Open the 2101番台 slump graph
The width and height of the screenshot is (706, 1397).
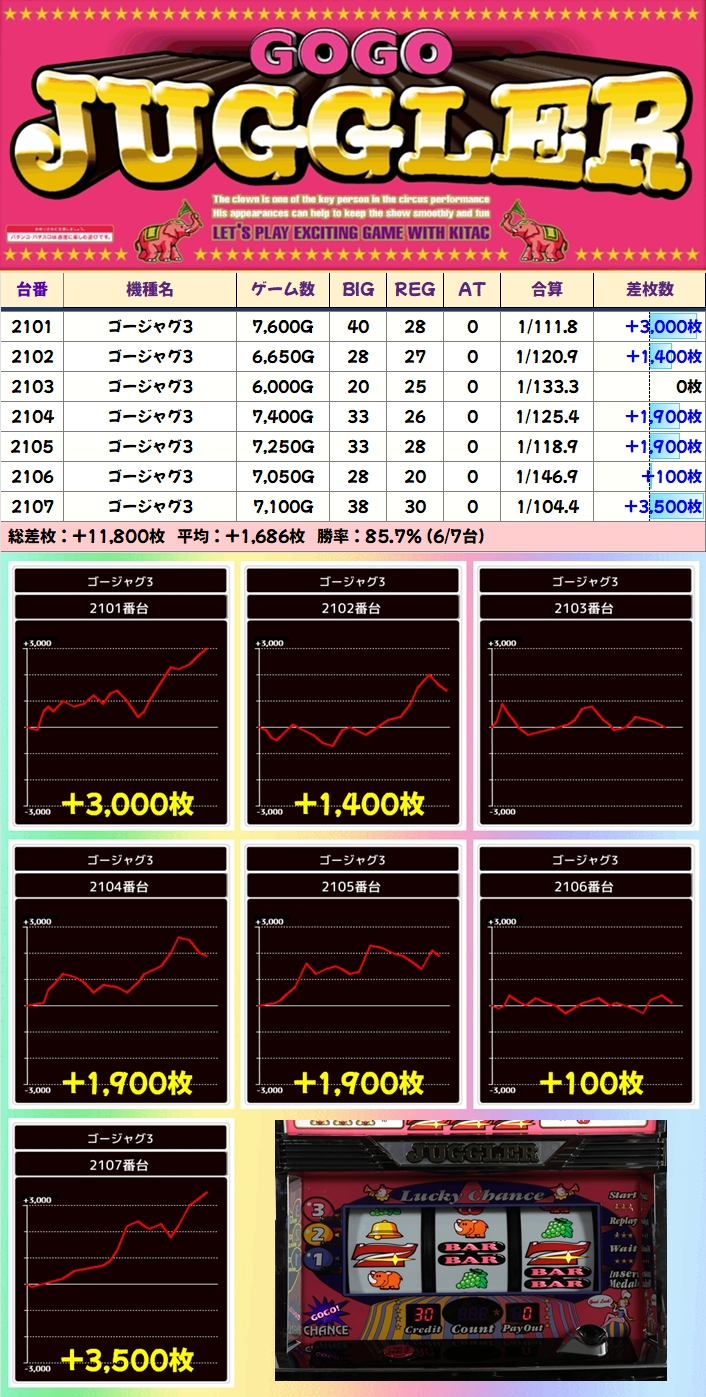click(x=122, y=696)
